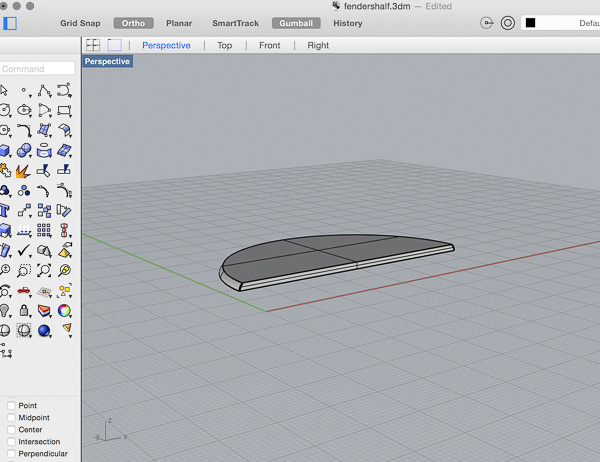
Task: Click the Zoom selected tool
Action: [64, 270]
